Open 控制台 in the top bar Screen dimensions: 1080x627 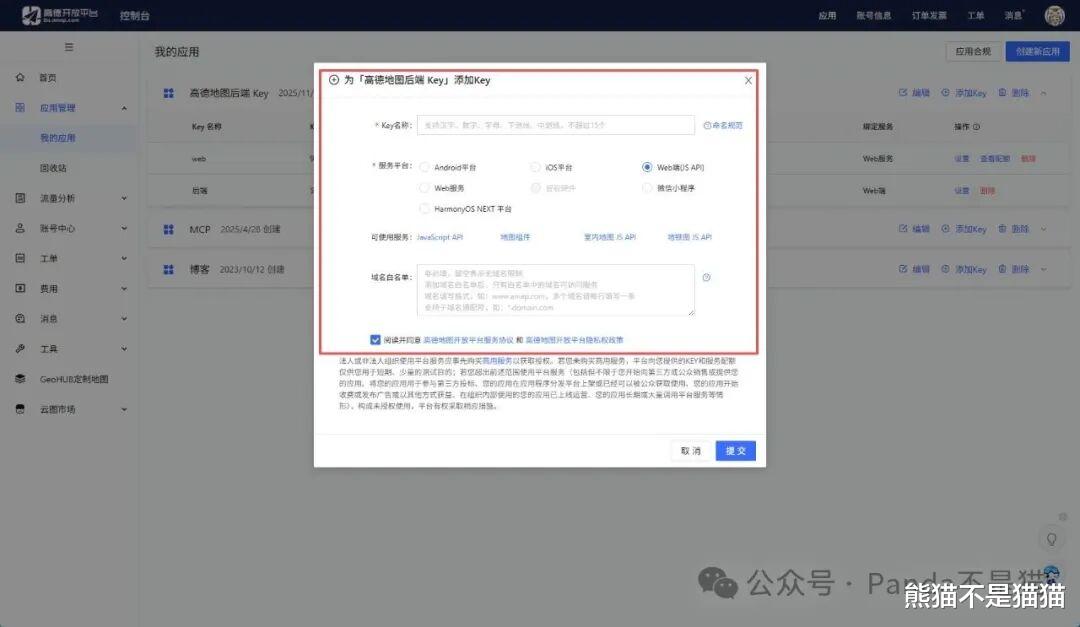point(134,15)
